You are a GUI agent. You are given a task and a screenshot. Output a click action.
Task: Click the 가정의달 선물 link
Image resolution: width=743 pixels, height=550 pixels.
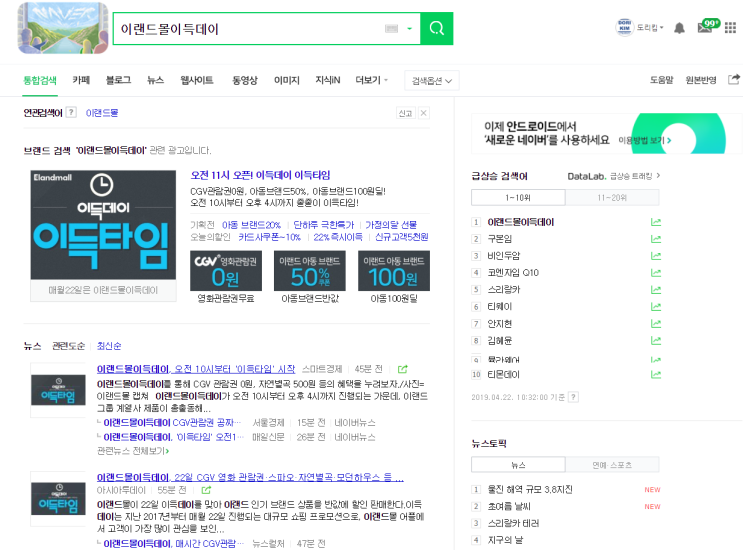click(x=390, y=225)
